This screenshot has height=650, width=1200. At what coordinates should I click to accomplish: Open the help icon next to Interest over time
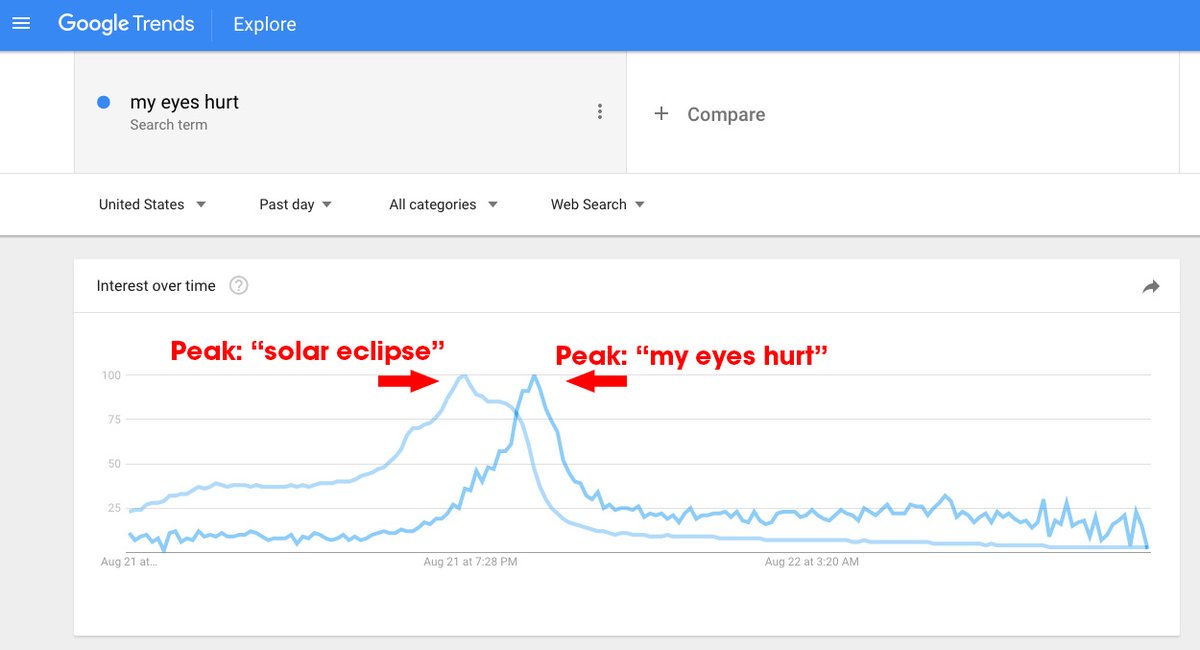(238, 286)
